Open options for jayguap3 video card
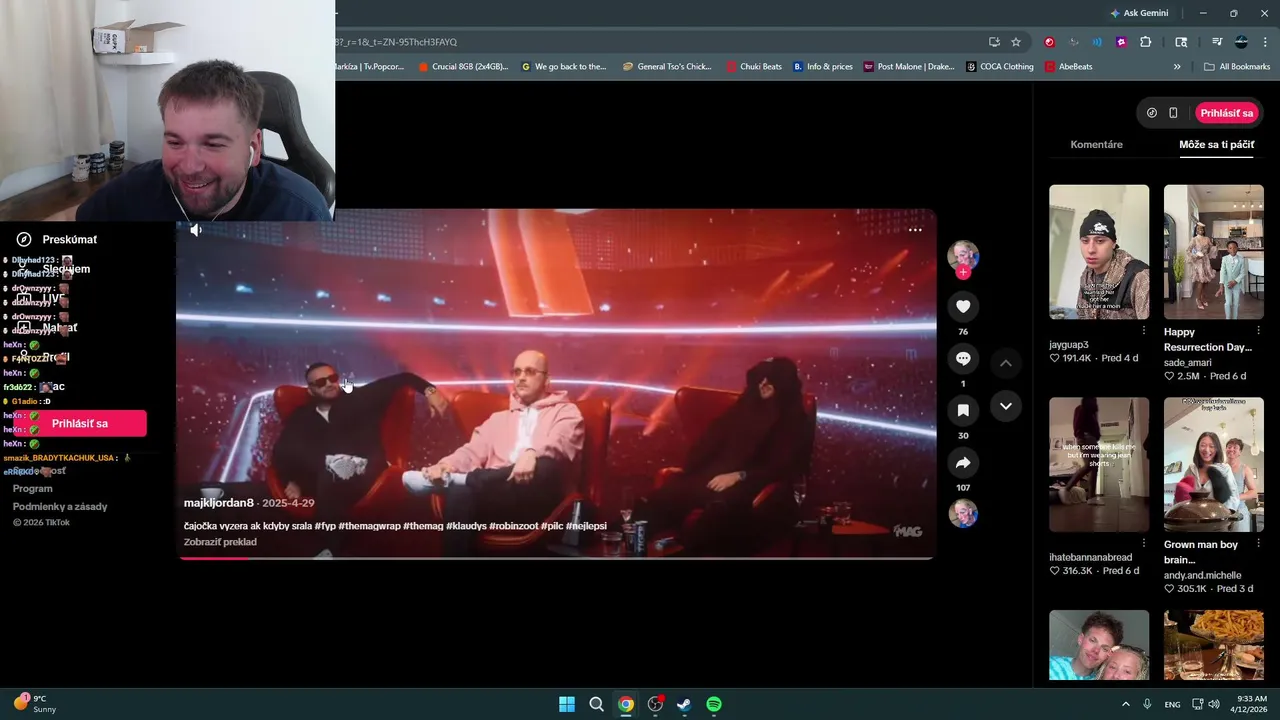1280x720 pixels. pos(1144,330)
